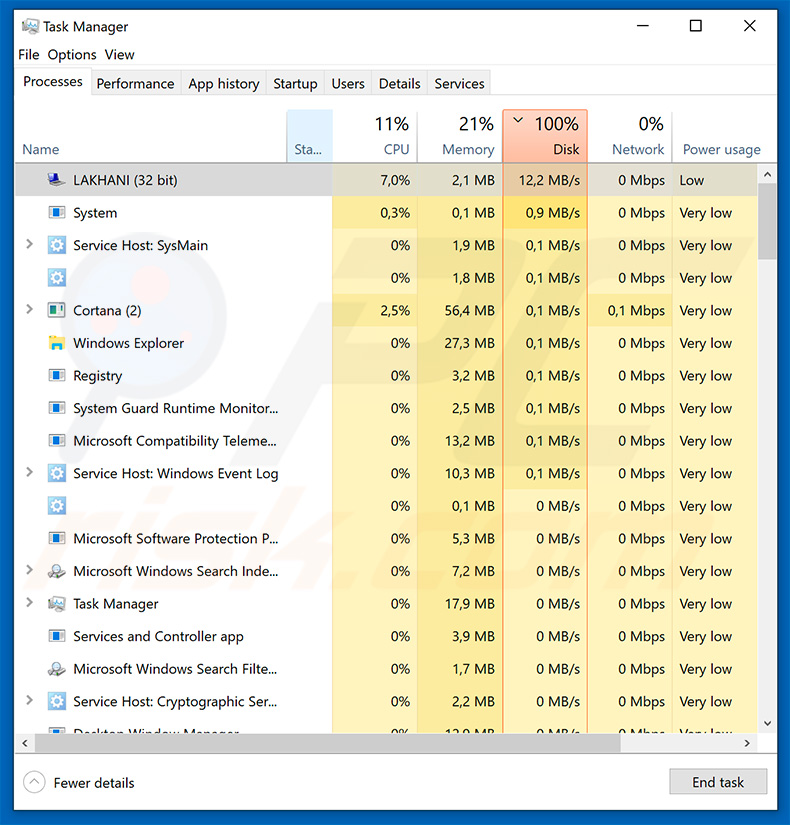Click the 56,4 MB memory value
The image size is (790, 825).
(x=469, y=310)
